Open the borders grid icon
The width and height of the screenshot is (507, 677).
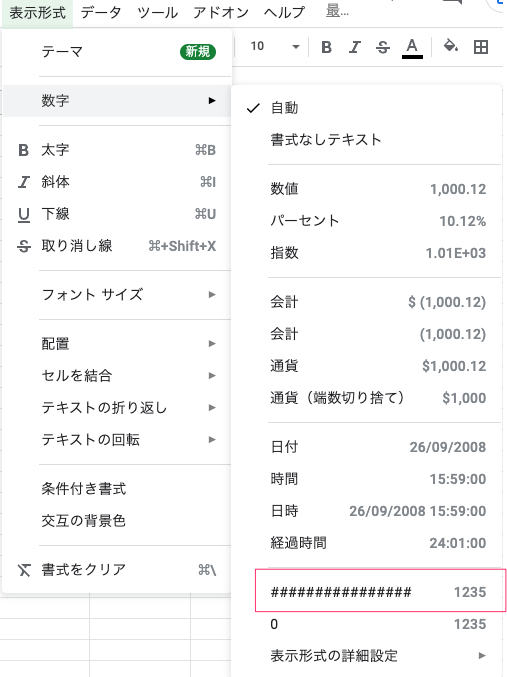click(x=481, y=47)
